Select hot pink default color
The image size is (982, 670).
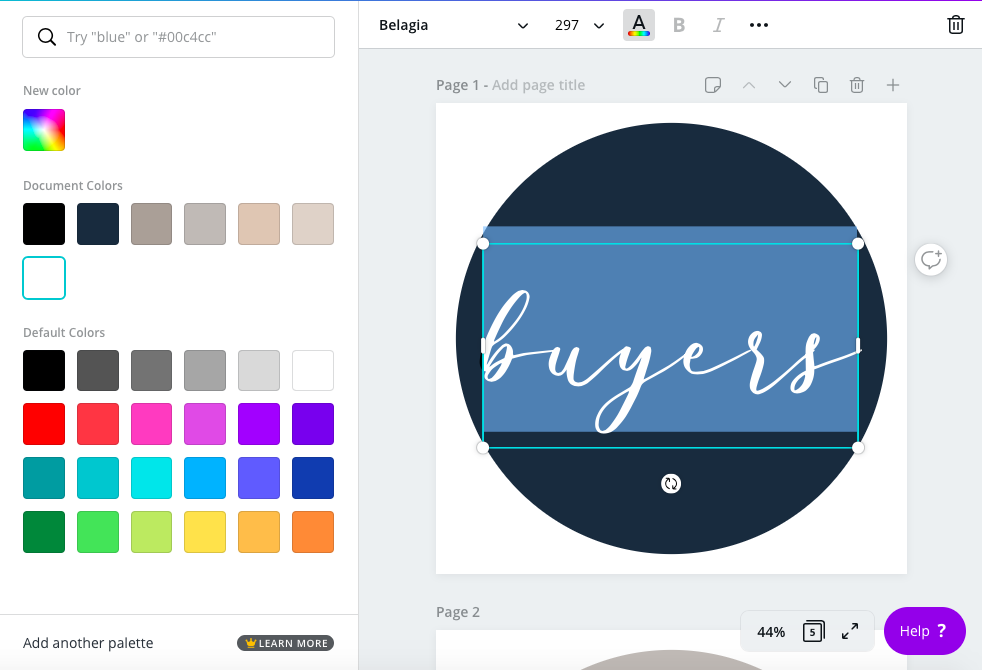point(152,424)
